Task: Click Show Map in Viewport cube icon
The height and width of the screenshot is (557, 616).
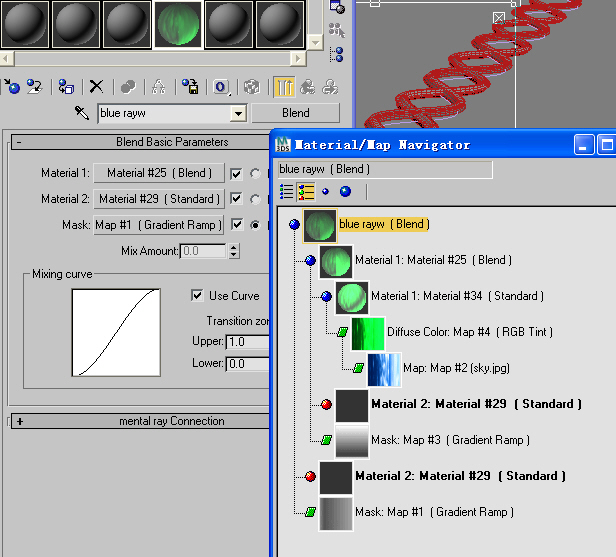Action: click(252, 87)
